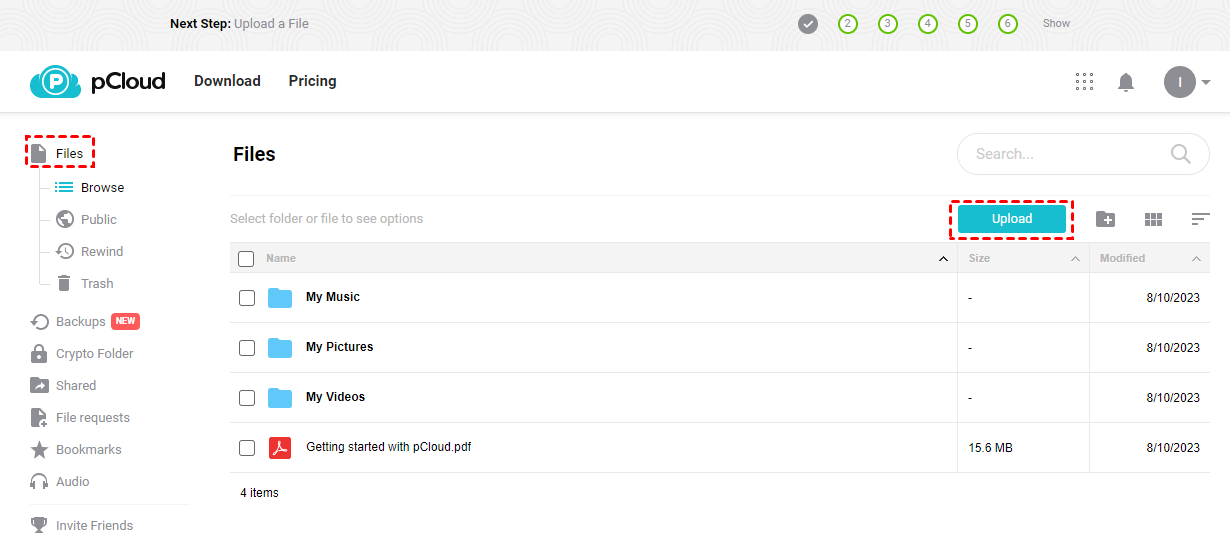Click Show next to step indicators
1230x560 pixels.
(x=1056, y=23)
